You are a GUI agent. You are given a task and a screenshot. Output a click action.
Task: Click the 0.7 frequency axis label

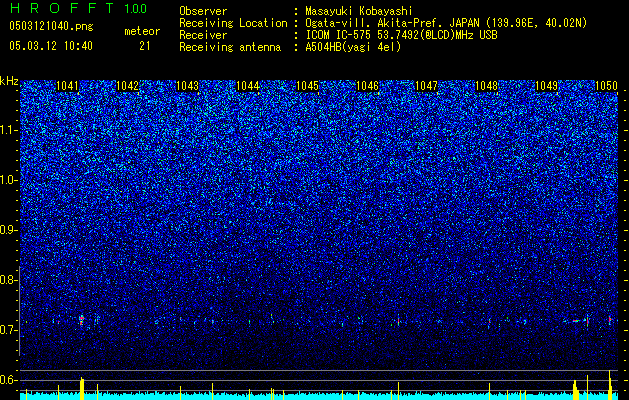(x=9, y=330)
